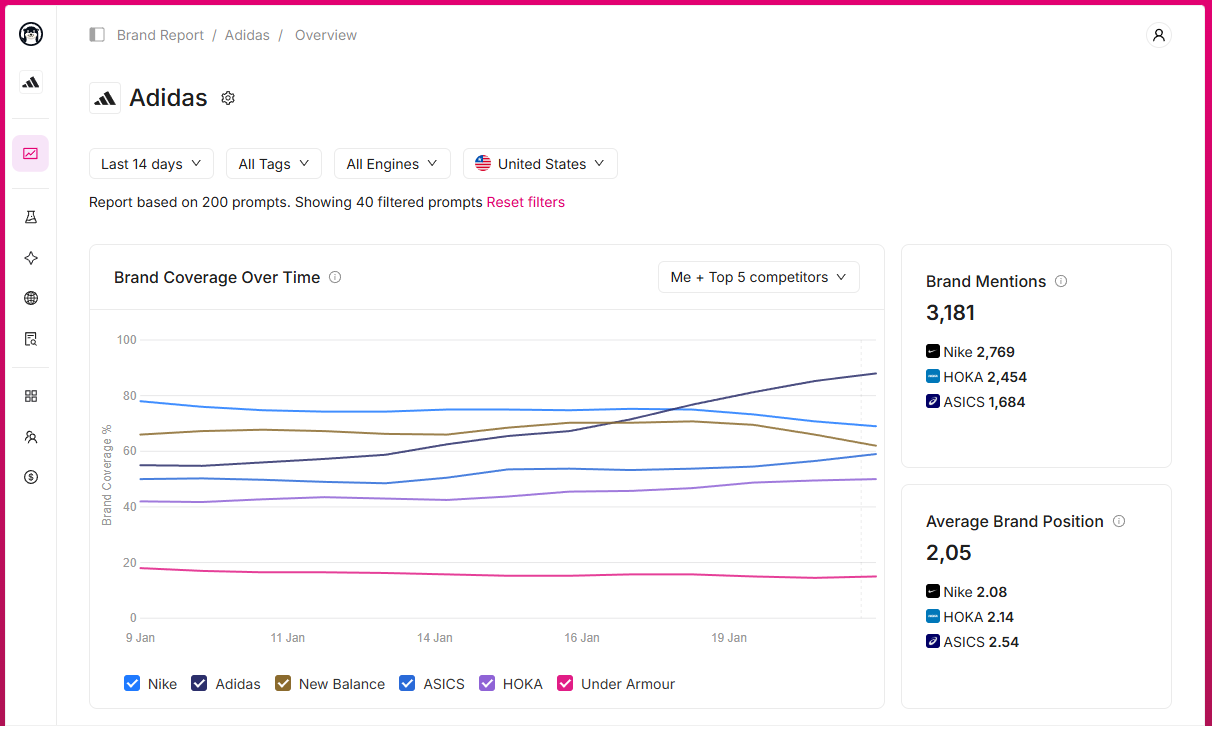This screenshot has height=732, width=1212.
Task: Click the 9 Jan axis label
Action: pyautogui.click(x=140, y=638)
